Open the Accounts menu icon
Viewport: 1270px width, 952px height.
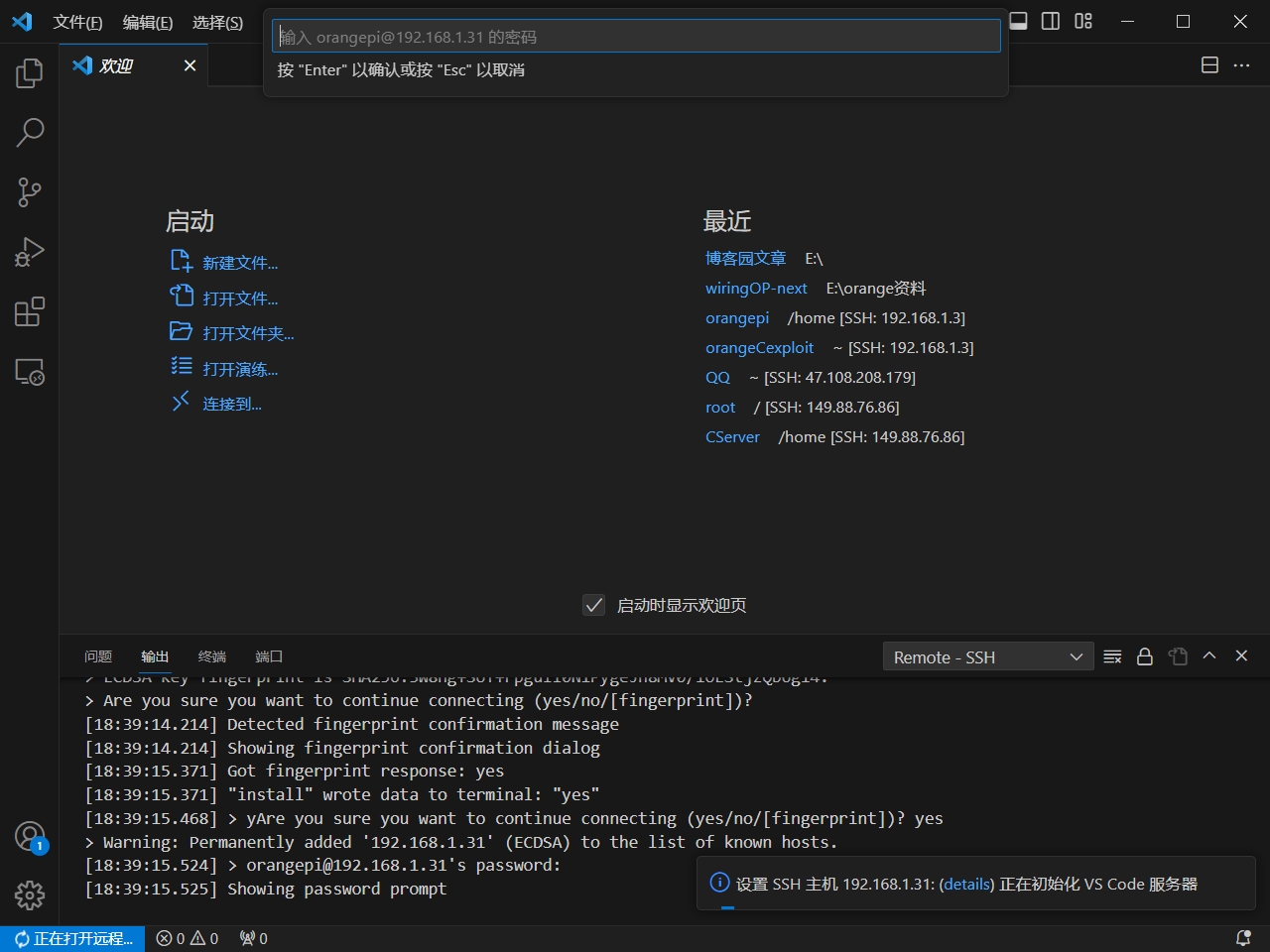point(30,837)
